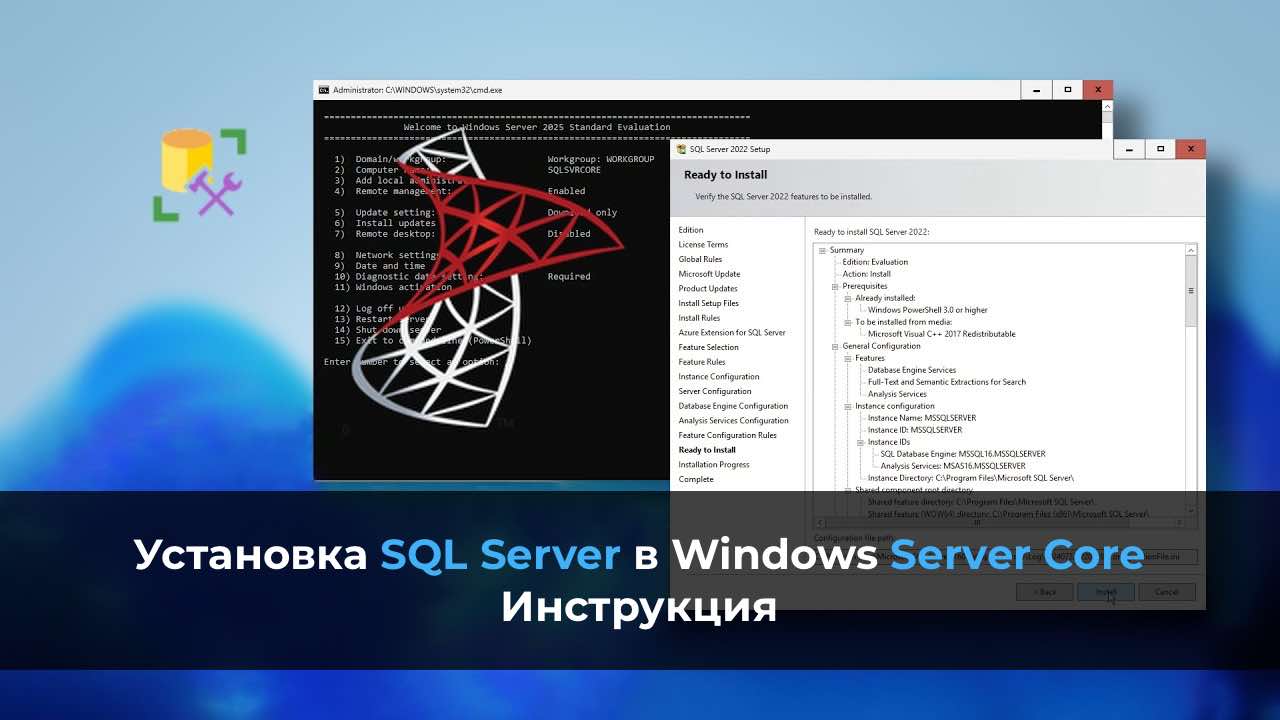Viewport: 1280px width, 720px height.
Task: Open the Microsoft Update step
Action: (709, 274)
